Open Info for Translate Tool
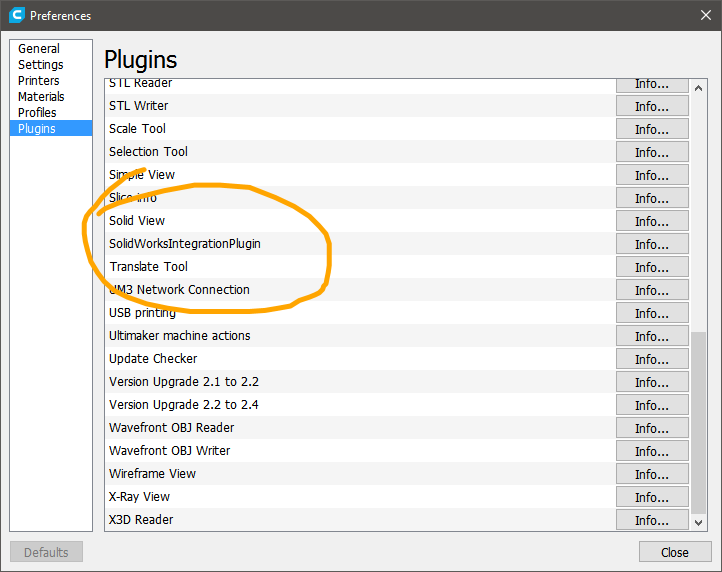 652,267
